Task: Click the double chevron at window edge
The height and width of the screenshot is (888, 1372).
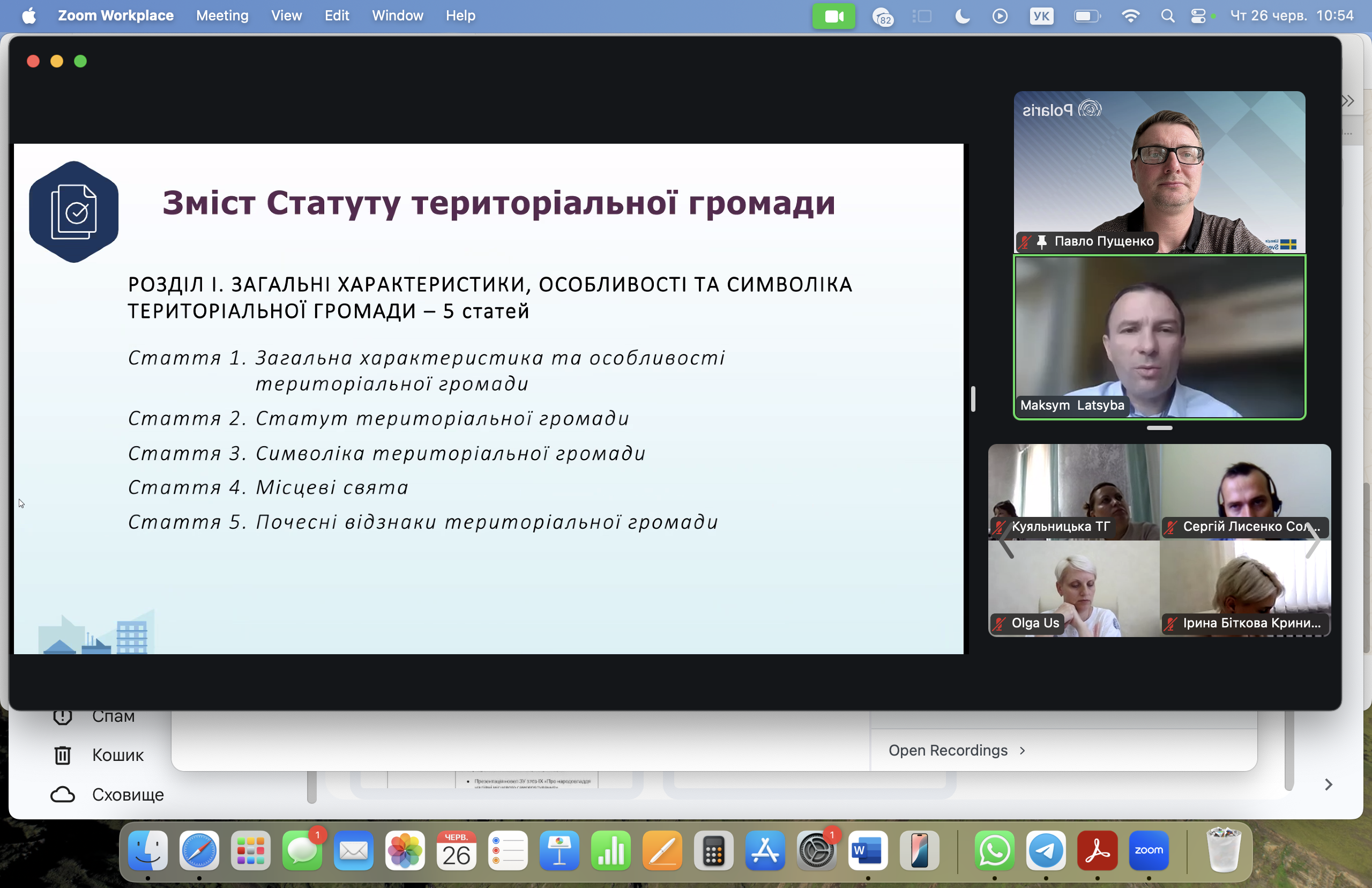Action: [x=1347, y=101]
